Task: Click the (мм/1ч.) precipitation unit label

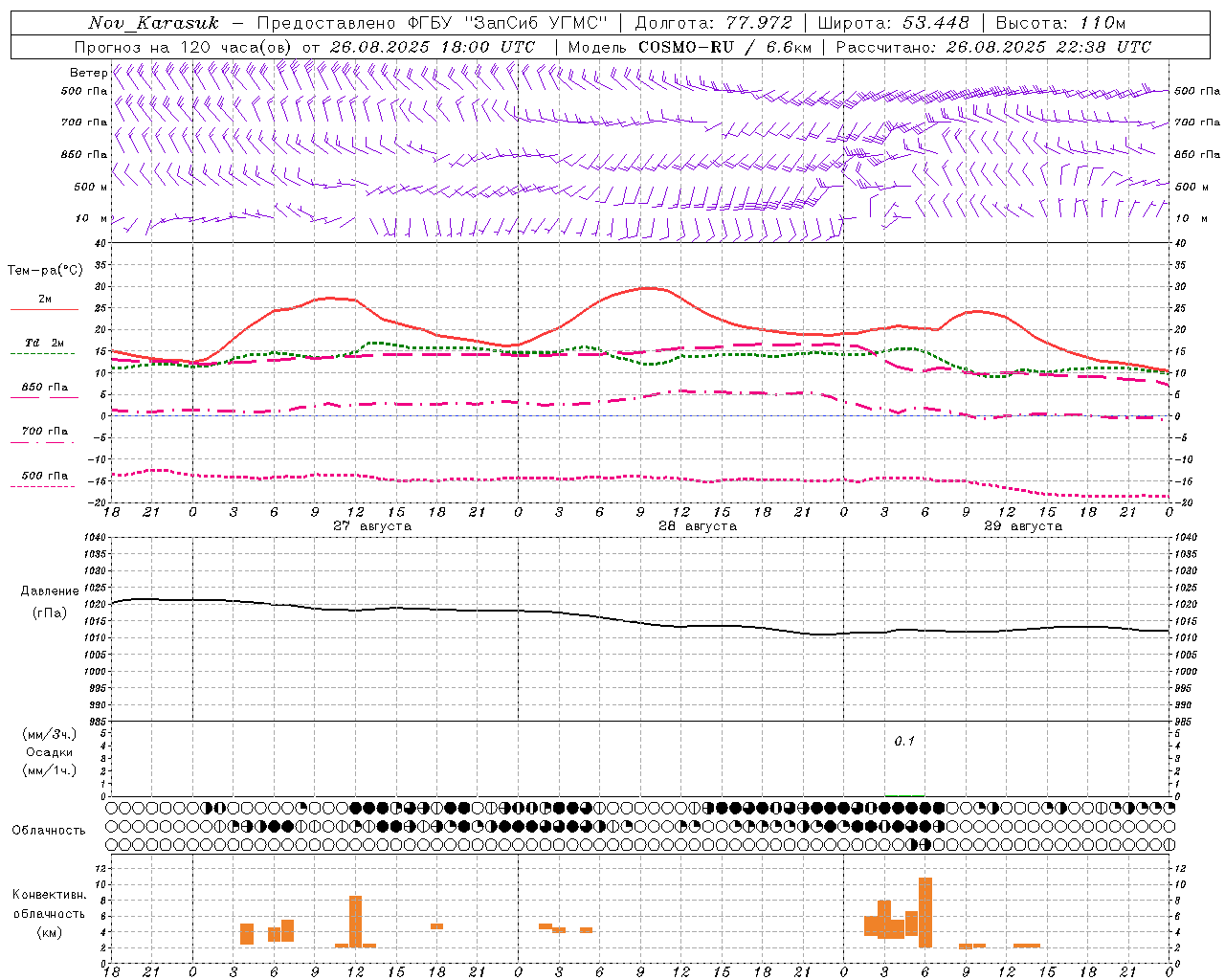Action: (50, 770)
